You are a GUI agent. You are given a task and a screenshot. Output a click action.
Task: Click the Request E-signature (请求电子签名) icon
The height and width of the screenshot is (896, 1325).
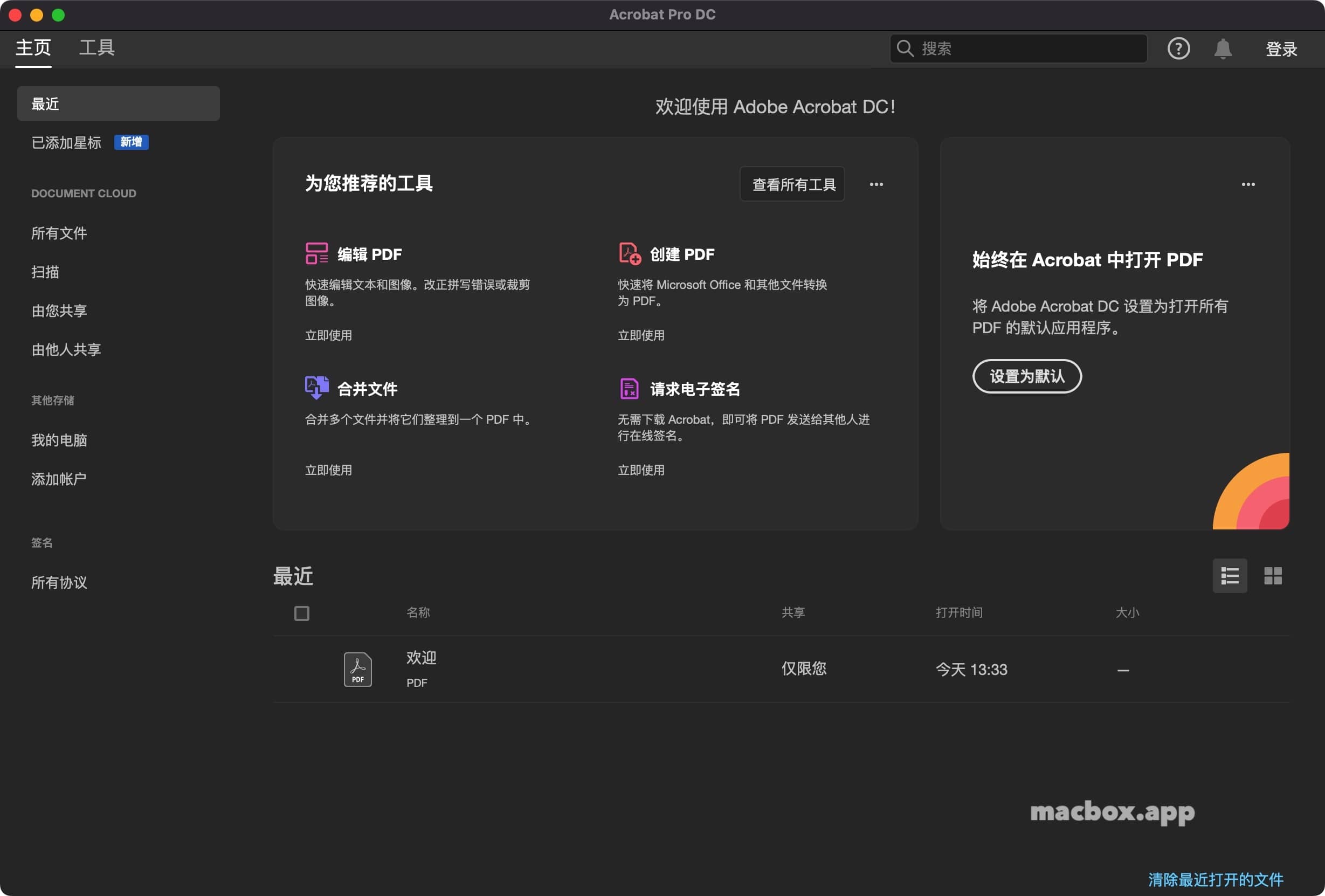(629, 388)
